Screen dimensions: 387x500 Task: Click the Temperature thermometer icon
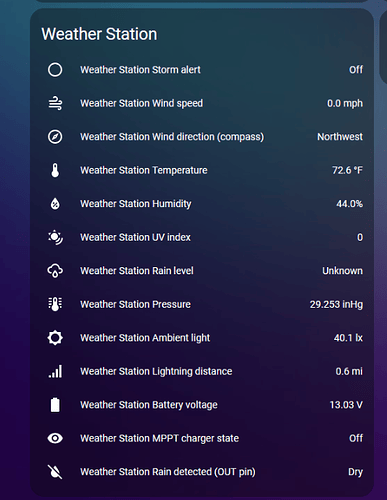click(x=55, y=170)
